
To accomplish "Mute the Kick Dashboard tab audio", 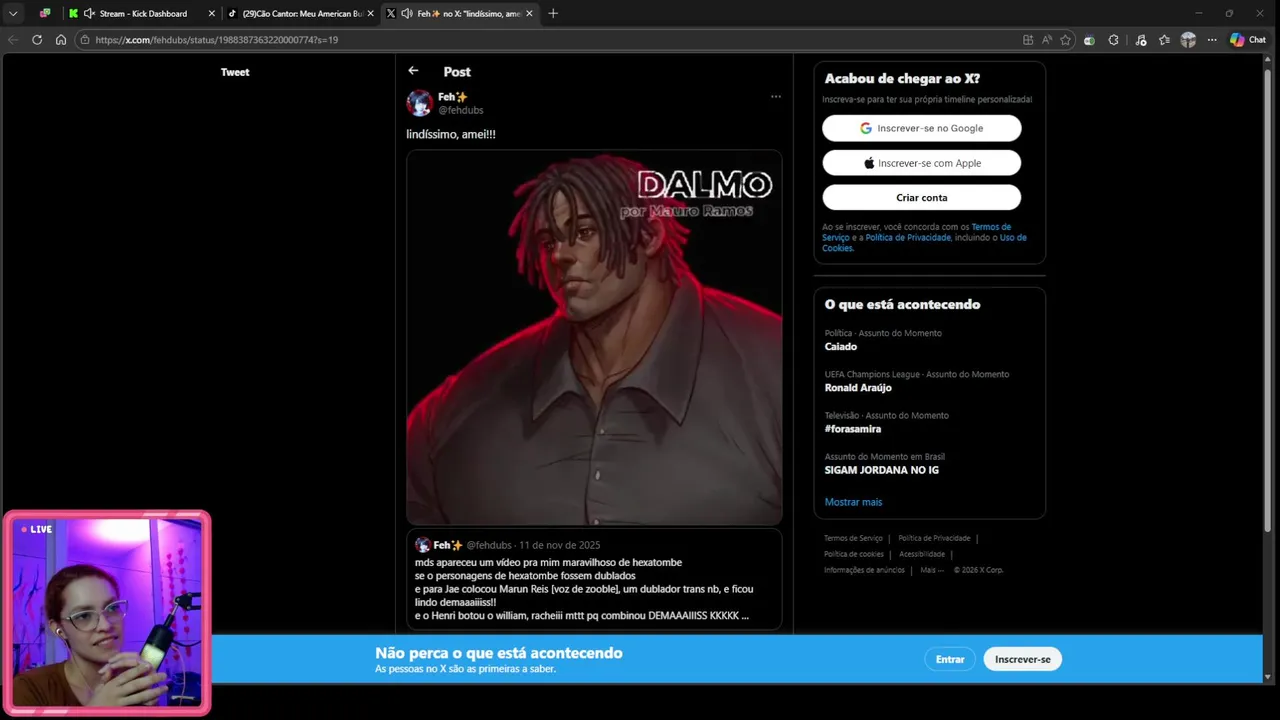I will (x=89, y=13).
